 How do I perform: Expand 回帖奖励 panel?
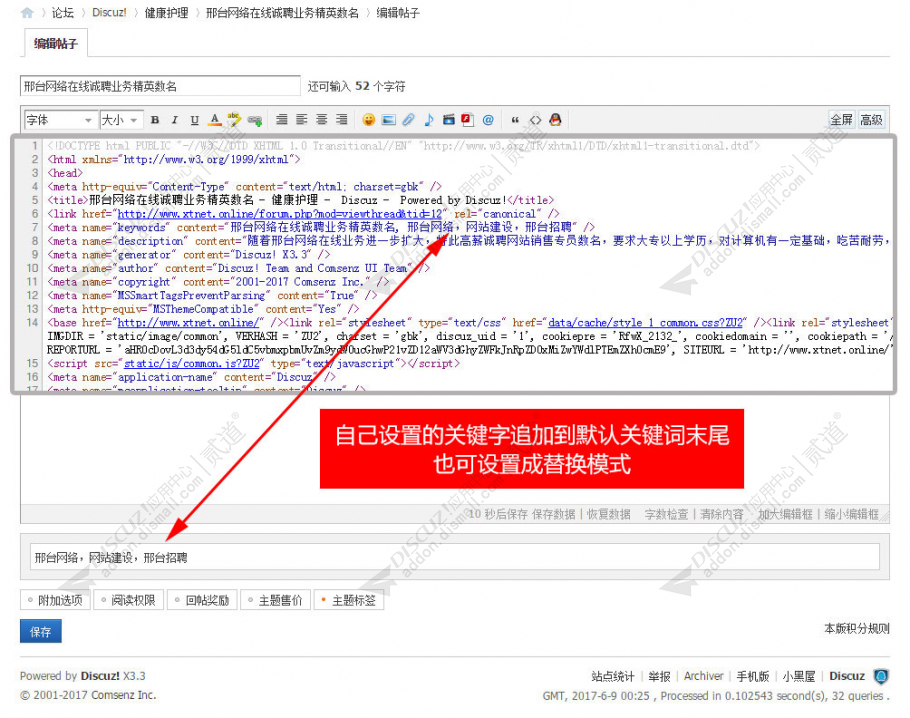click(202, 600)
